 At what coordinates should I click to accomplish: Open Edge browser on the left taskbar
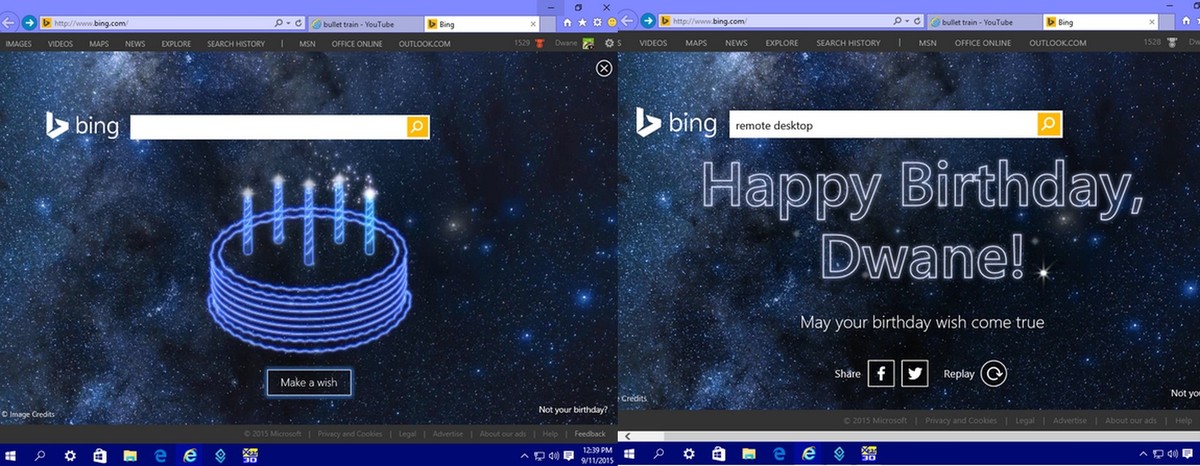pyautogui.click(x=160, y=455)
